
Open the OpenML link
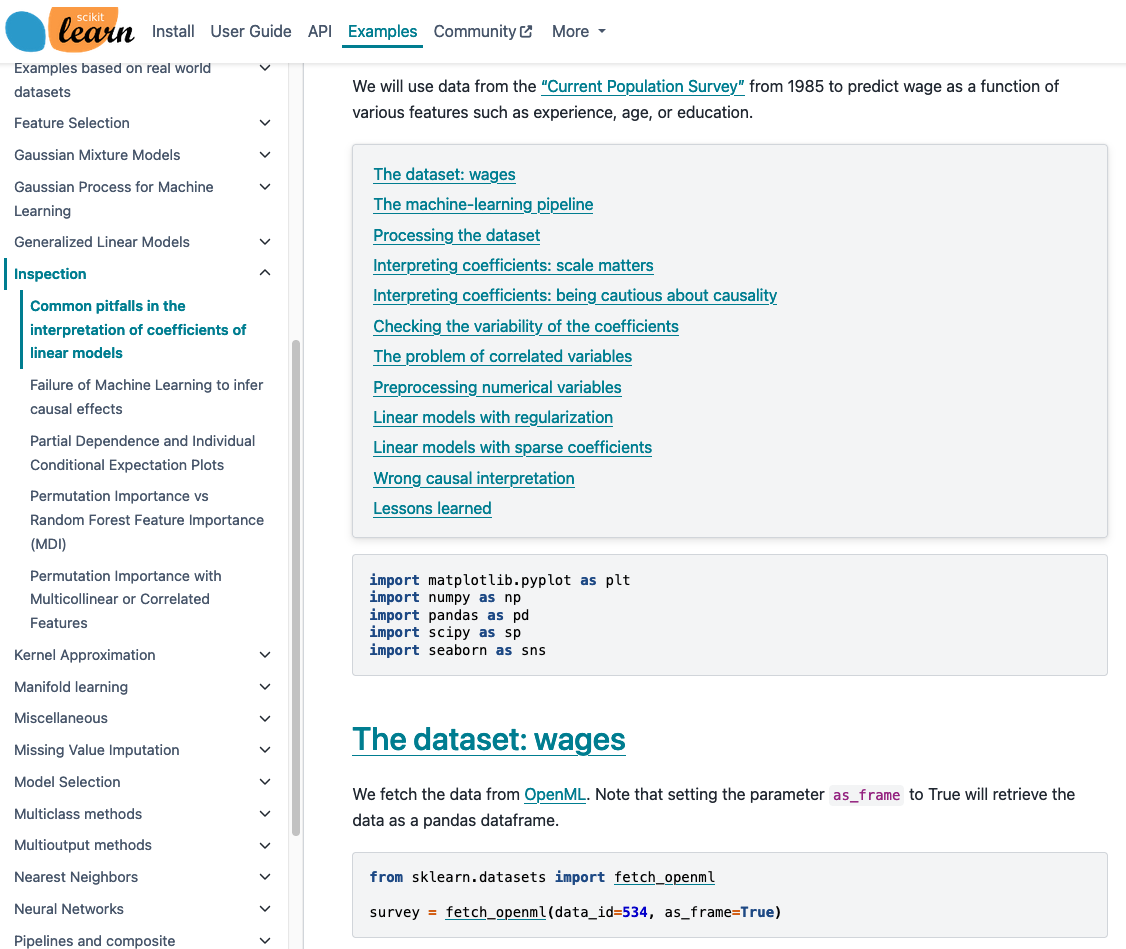tap(555, 795)
